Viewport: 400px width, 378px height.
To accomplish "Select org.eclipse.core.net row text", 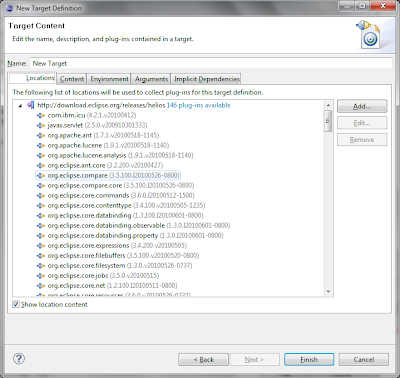I will tap(112, 286).
